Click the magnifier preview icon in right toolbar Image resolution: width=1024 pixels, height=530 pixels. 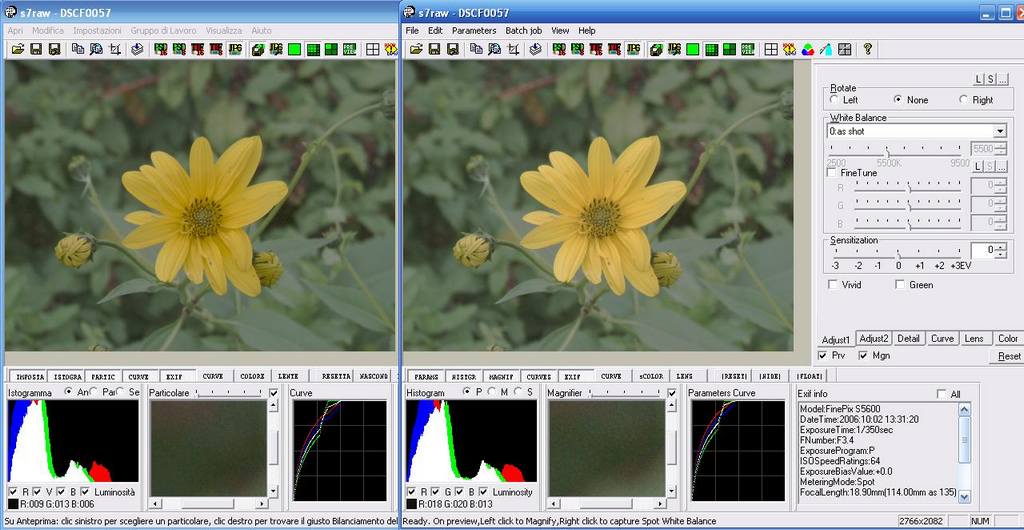pyautogui.click(x=494, y=49)
